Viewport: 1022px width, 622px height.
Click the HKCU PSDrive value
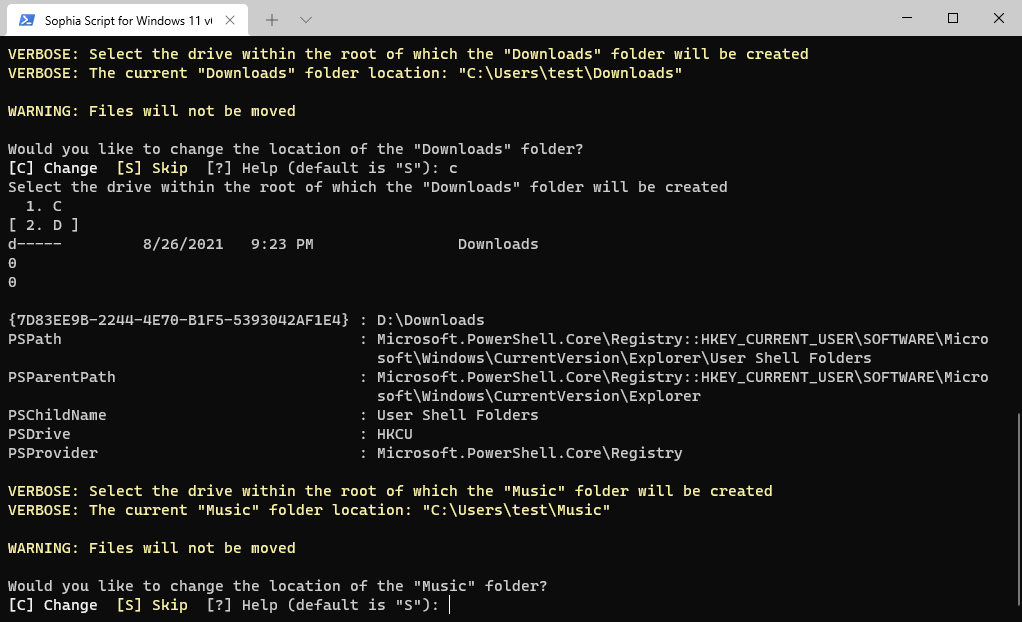[x=394, y=434]
